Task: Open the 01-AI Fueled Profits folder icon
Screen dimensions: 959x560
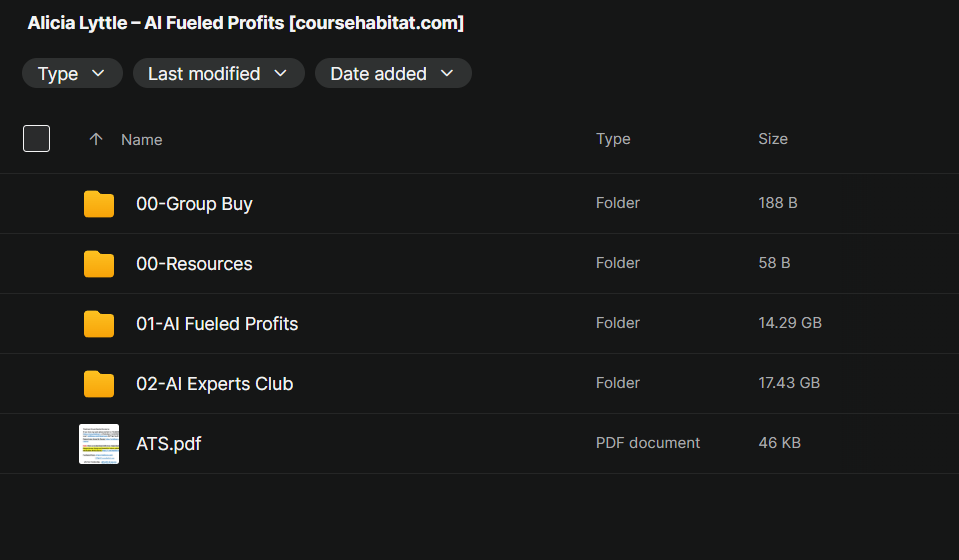Action: [99, 323]
